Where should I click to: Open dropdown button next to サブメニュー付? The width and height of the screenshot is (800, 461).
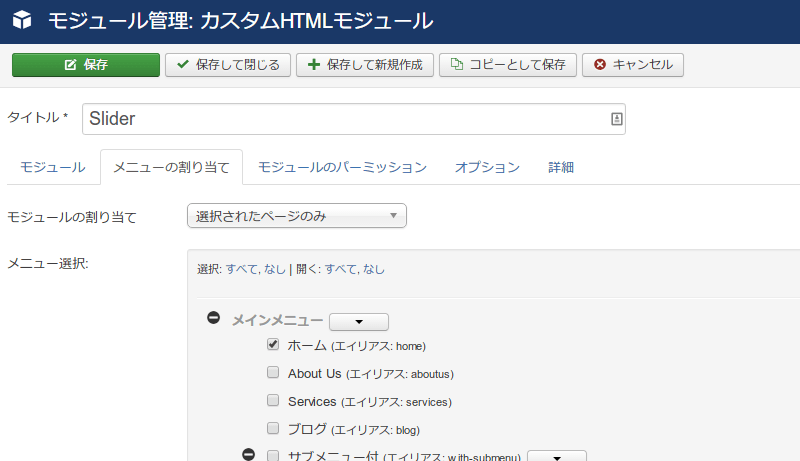(557, 456)
